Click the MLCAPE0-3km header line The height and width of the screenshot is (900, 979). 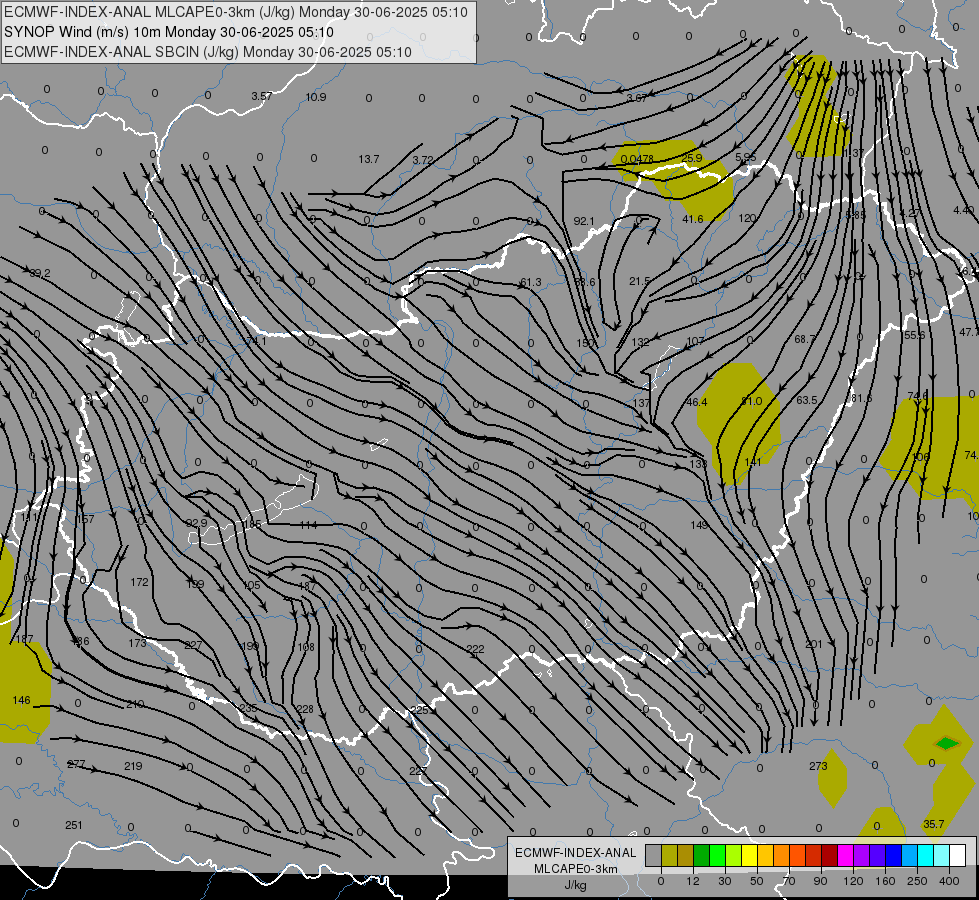(x=235, y=12)
